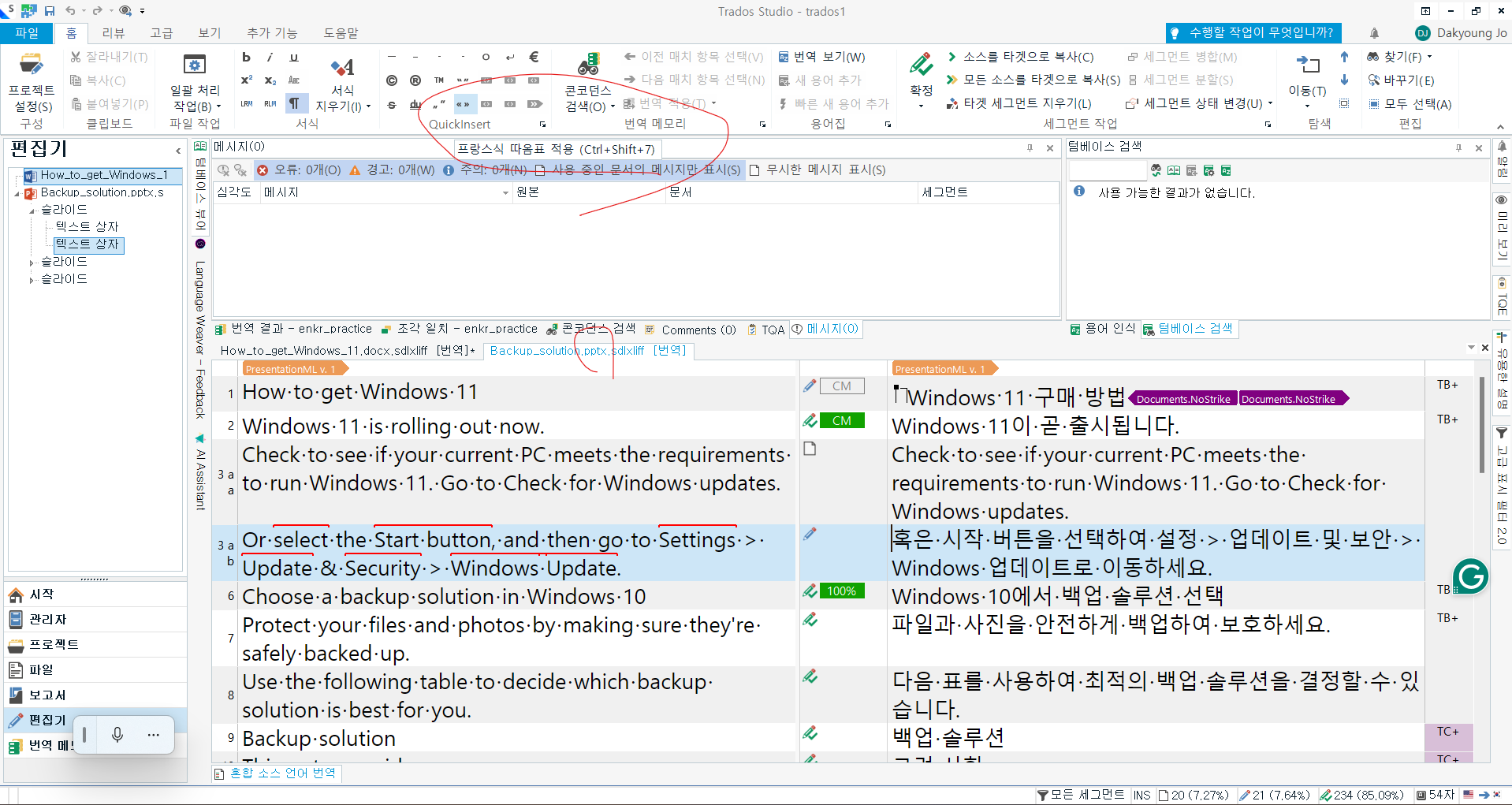Insert copyright symbol from QuickInsert
Screen dimensions: 1512x805
[x=392, y=80]
